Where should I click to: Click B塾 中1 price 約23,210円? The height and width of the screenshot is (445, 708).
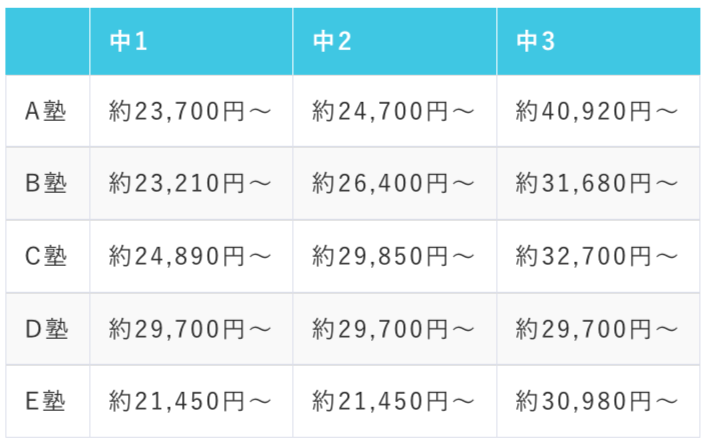coord(190,183)
